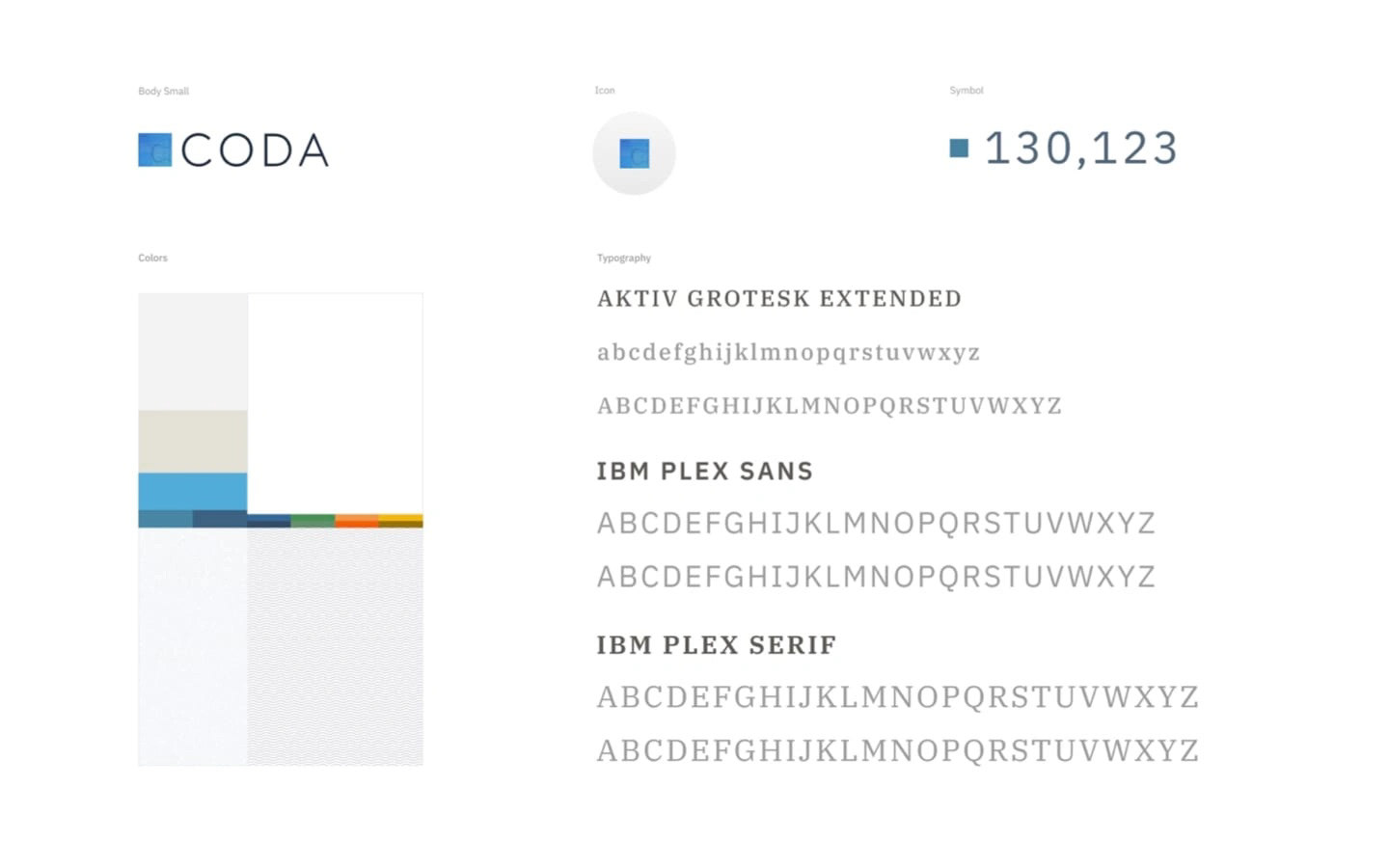This screenshot has width=1389, height=868.
Task: Select the beige color swatch
Action: pos(193,441)
